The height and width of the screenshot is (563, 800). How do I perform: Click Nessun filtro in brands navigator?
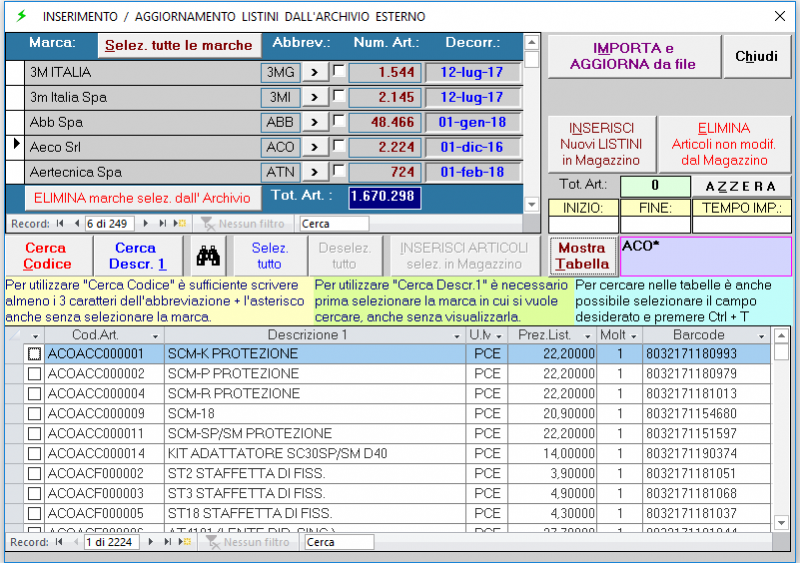point(243,224)
